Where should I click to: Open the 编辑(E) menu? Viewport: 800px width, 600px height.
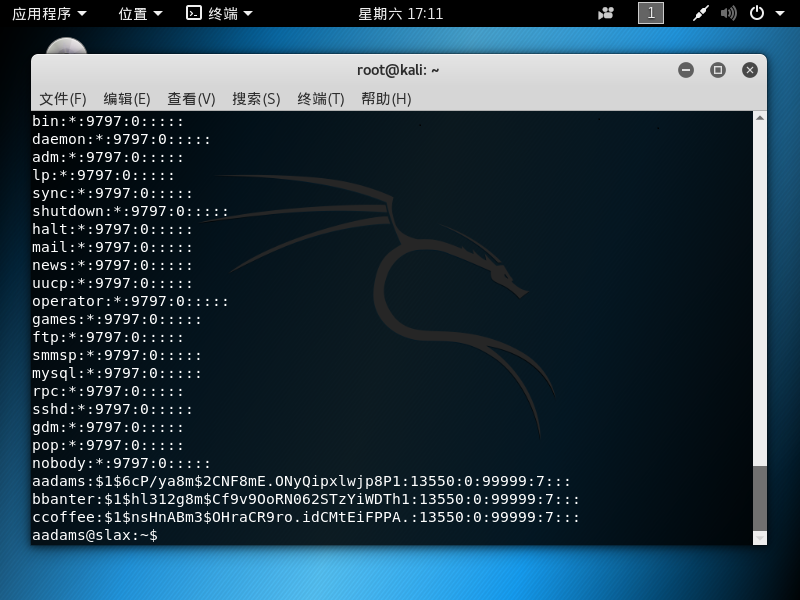coord(127,98)
